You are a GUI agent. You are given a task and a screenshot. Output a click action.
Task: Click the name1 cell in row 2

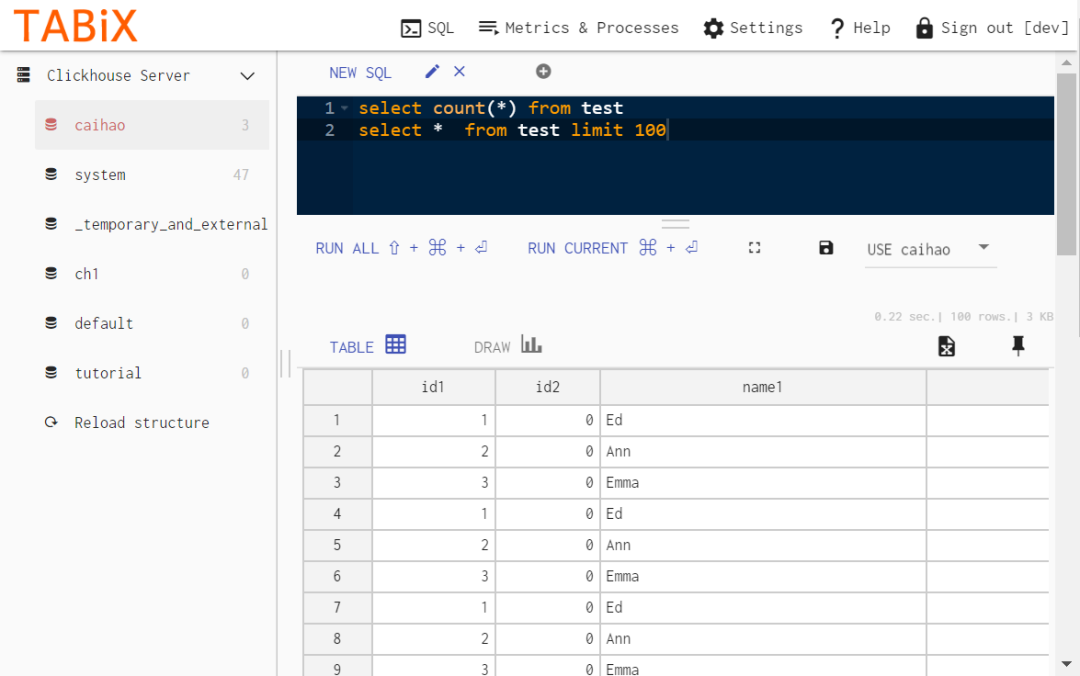click(x=762, y=451)
